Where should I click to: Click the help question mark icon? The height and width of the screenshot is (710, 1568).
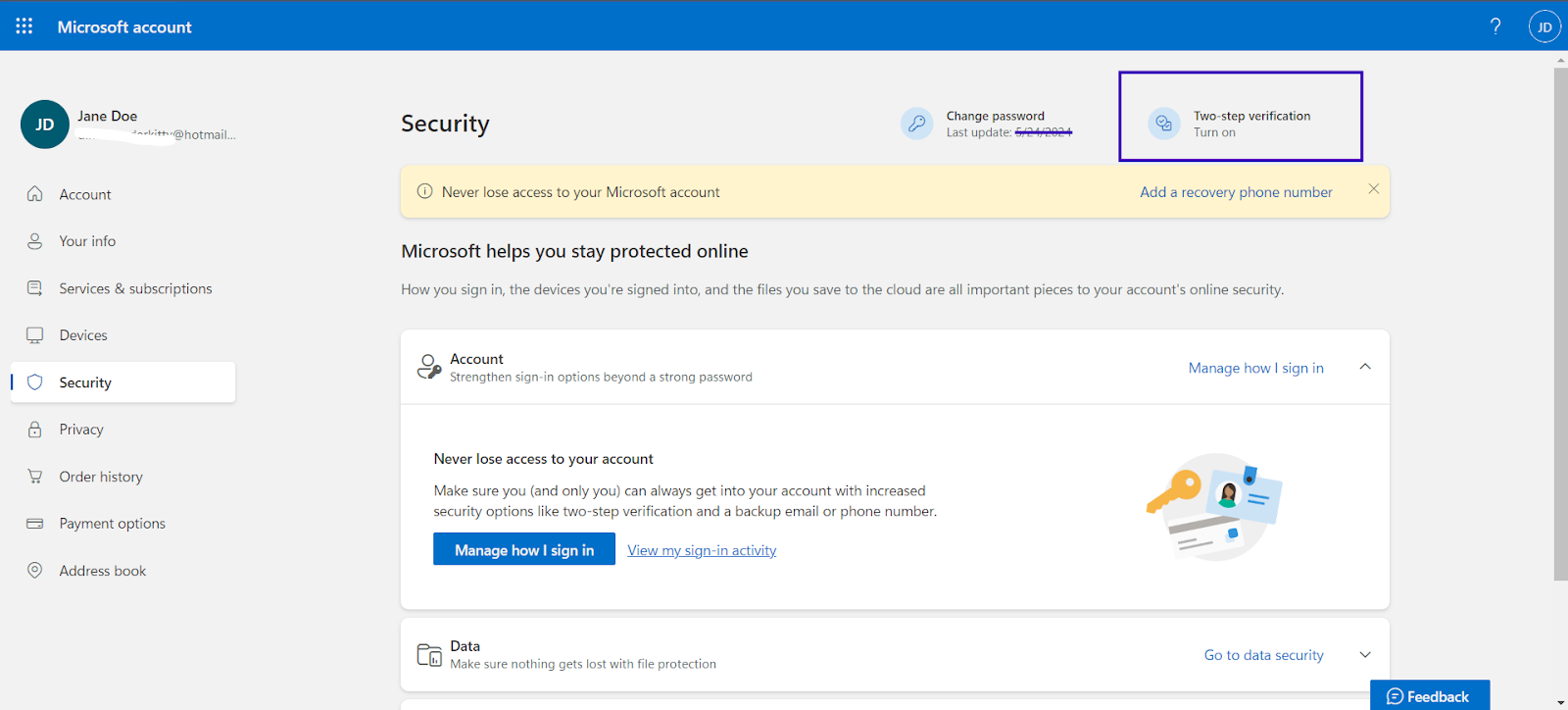[1495, 26]
